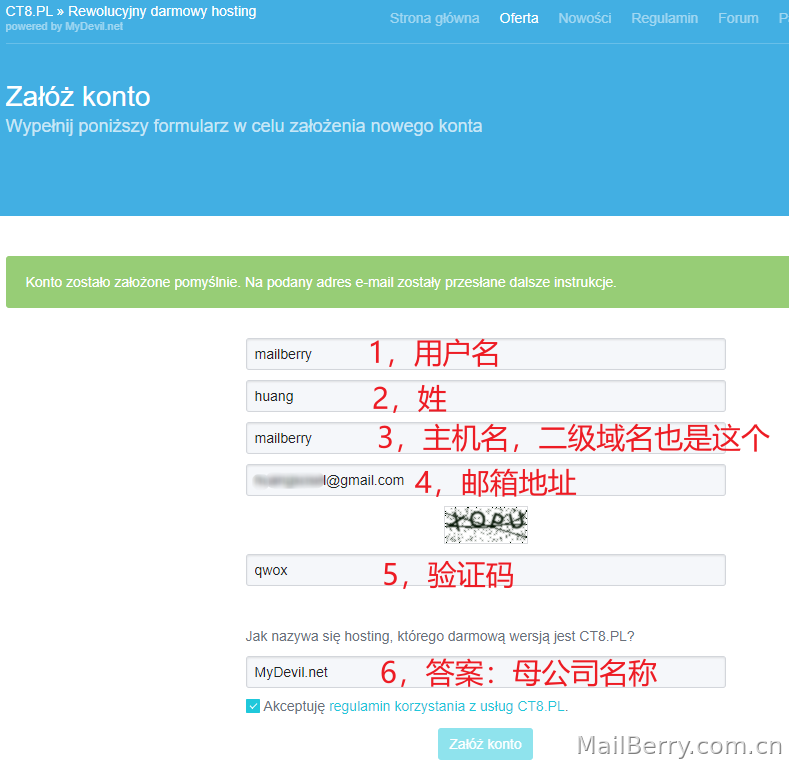Open the Oferta menu item
Image resolution: width=789 pixels, height=763 pixels.
(519, 18)
